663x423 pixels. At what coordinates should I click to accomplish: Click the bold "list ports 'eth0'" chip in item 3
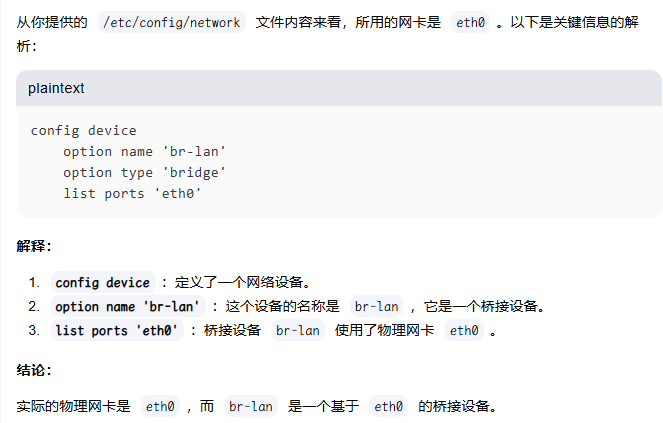117,330
